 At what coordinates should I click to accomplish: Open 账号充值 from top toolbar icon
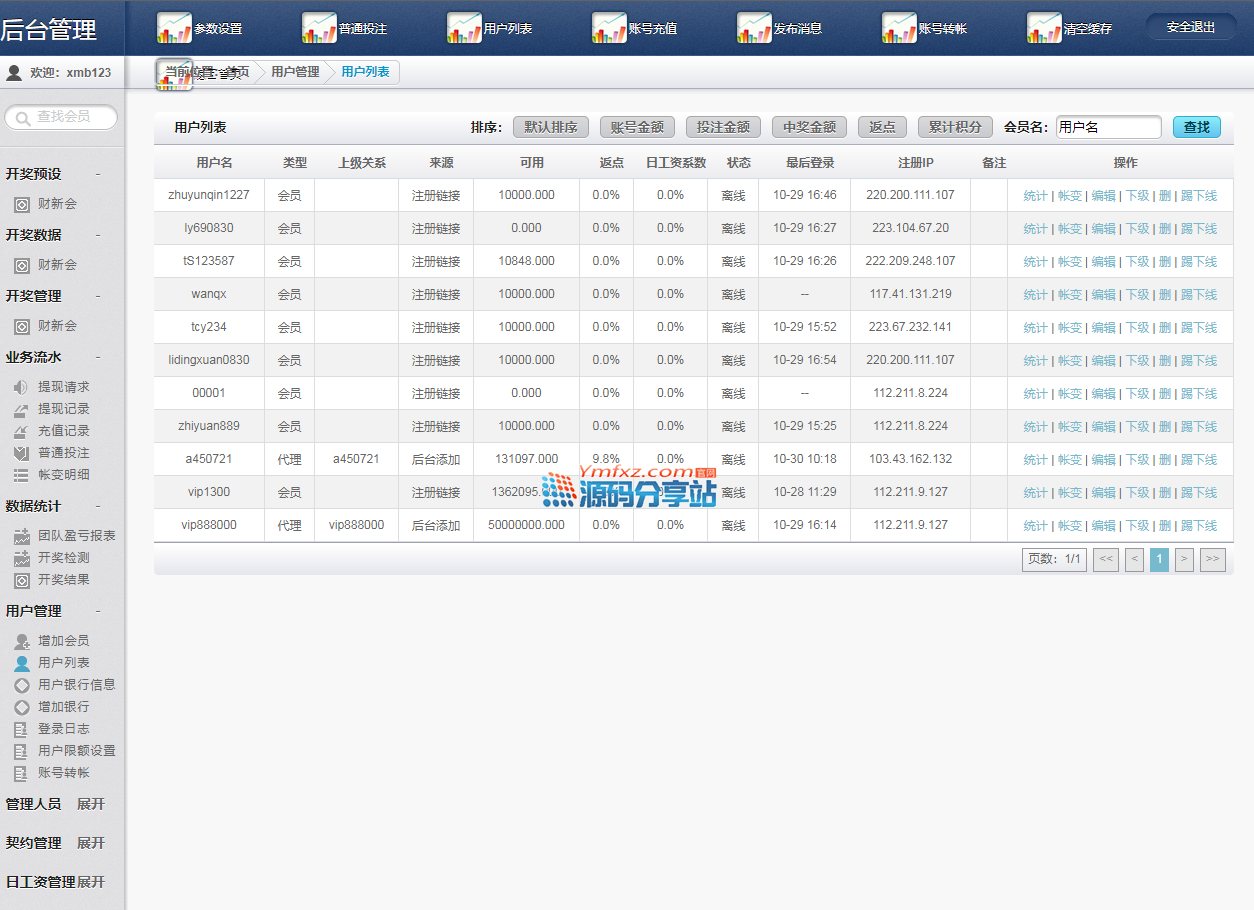(x=609, y=28)
